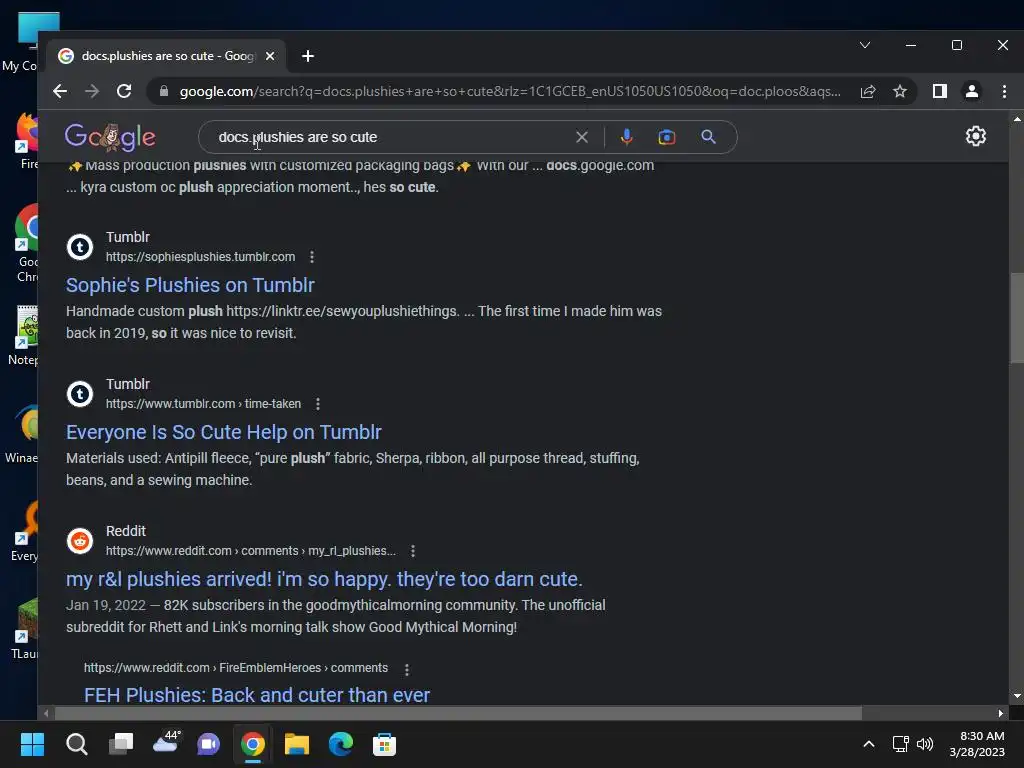Open Microsoft Store from taskbar
This screenshot has height=768, width=1024.
tap(384, 744)
